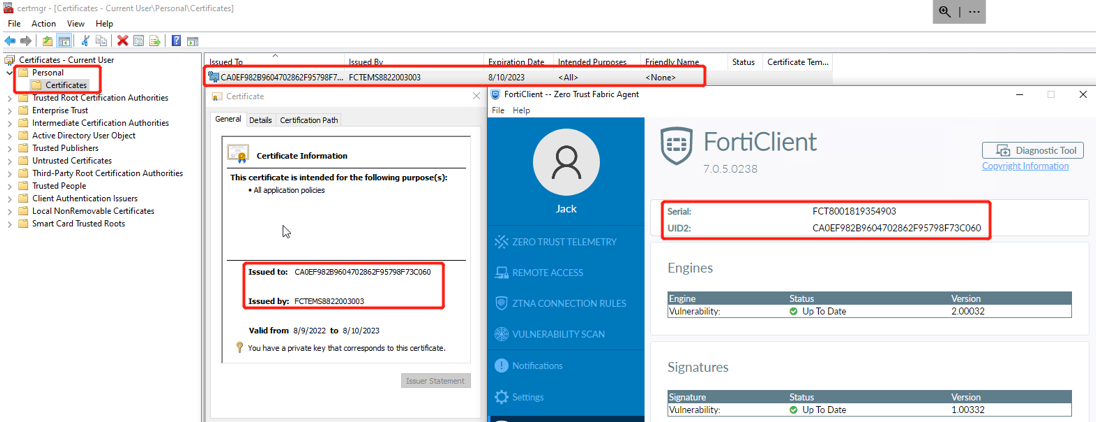Viewport: 1096px width, 422px height.
Task: Click the FCTEMS8822003003 issuer cell in list
Action: 384,77
